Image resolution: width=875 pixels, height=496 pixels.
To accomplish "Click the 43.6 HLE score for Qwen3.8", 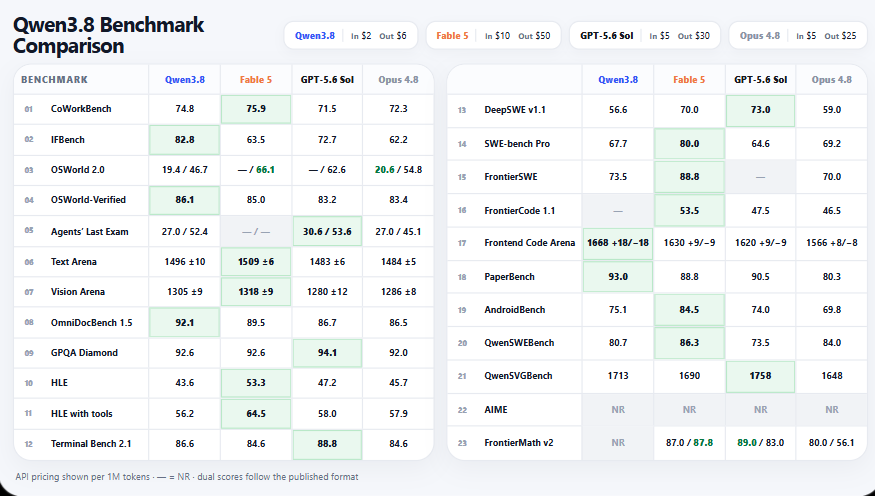I will (185, 383).
